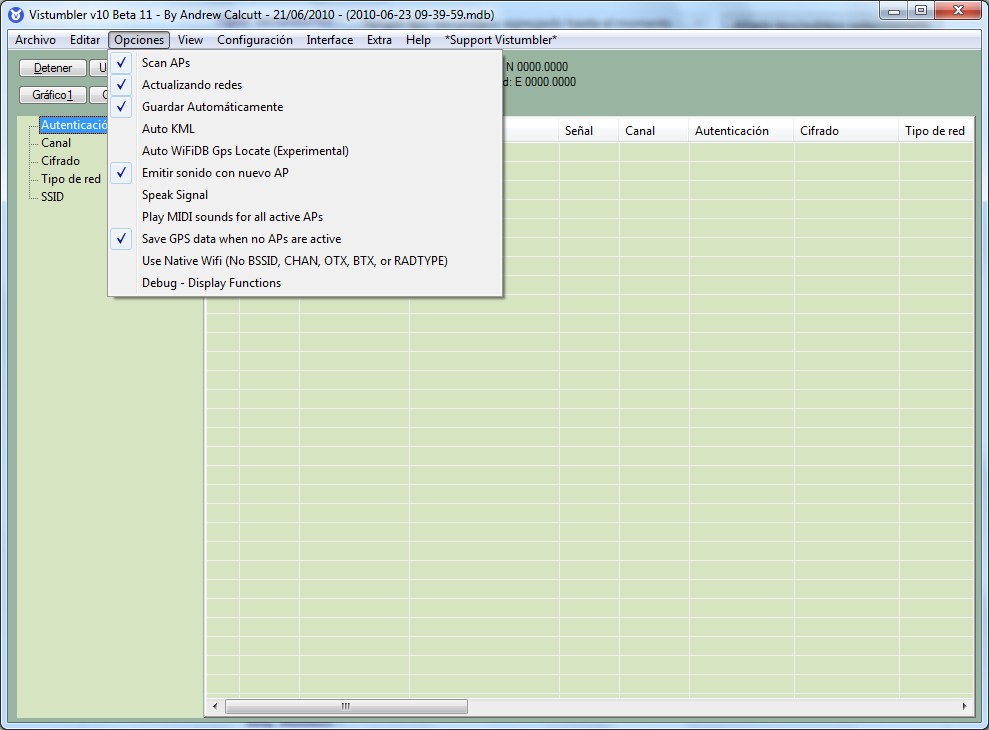Disable Actualizando redes option
Screen dimensions: 989x730
click(x=306, y=85)
